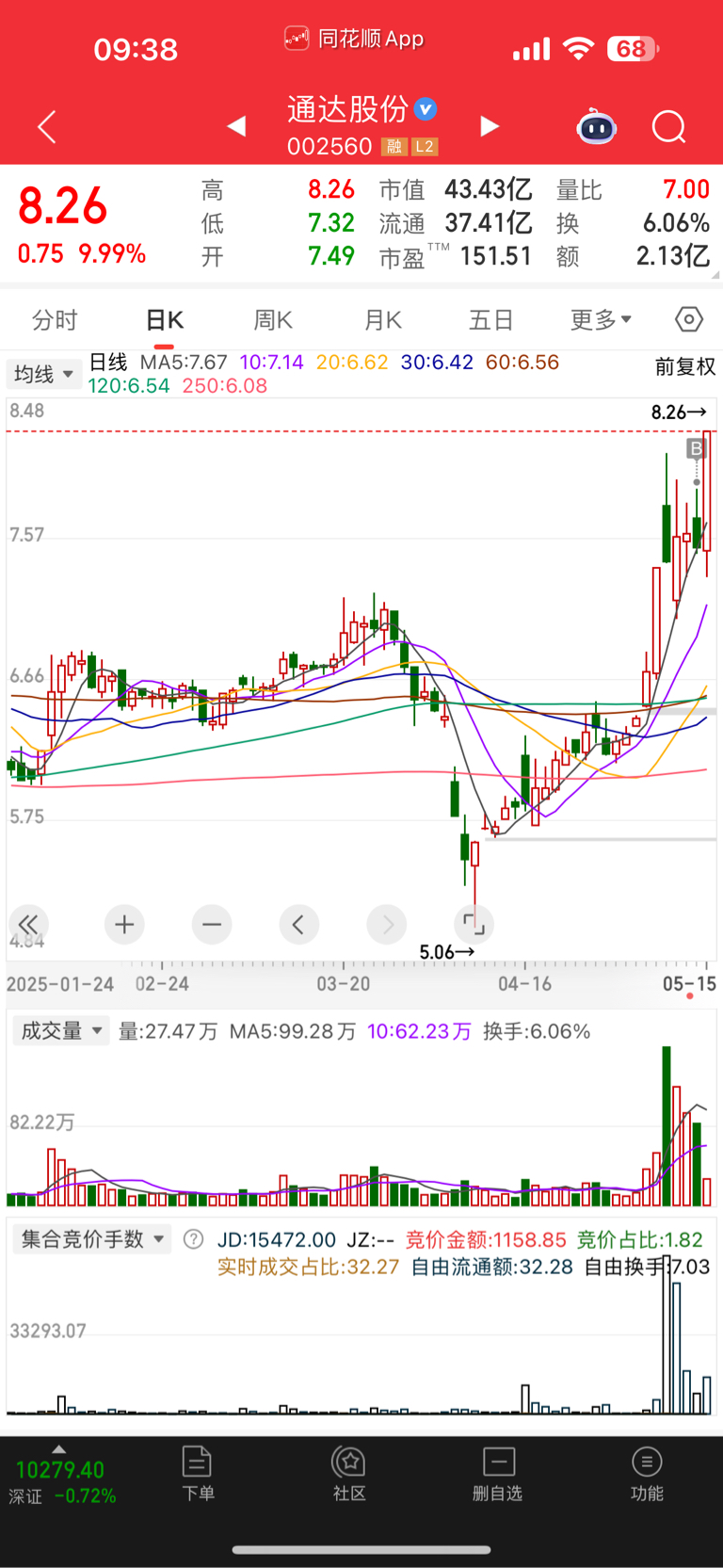The height and width of the screenshot is (1568, 723).
Task: Open the 集合竞价手数 indicator dropdown
Action: [91, 1239]
